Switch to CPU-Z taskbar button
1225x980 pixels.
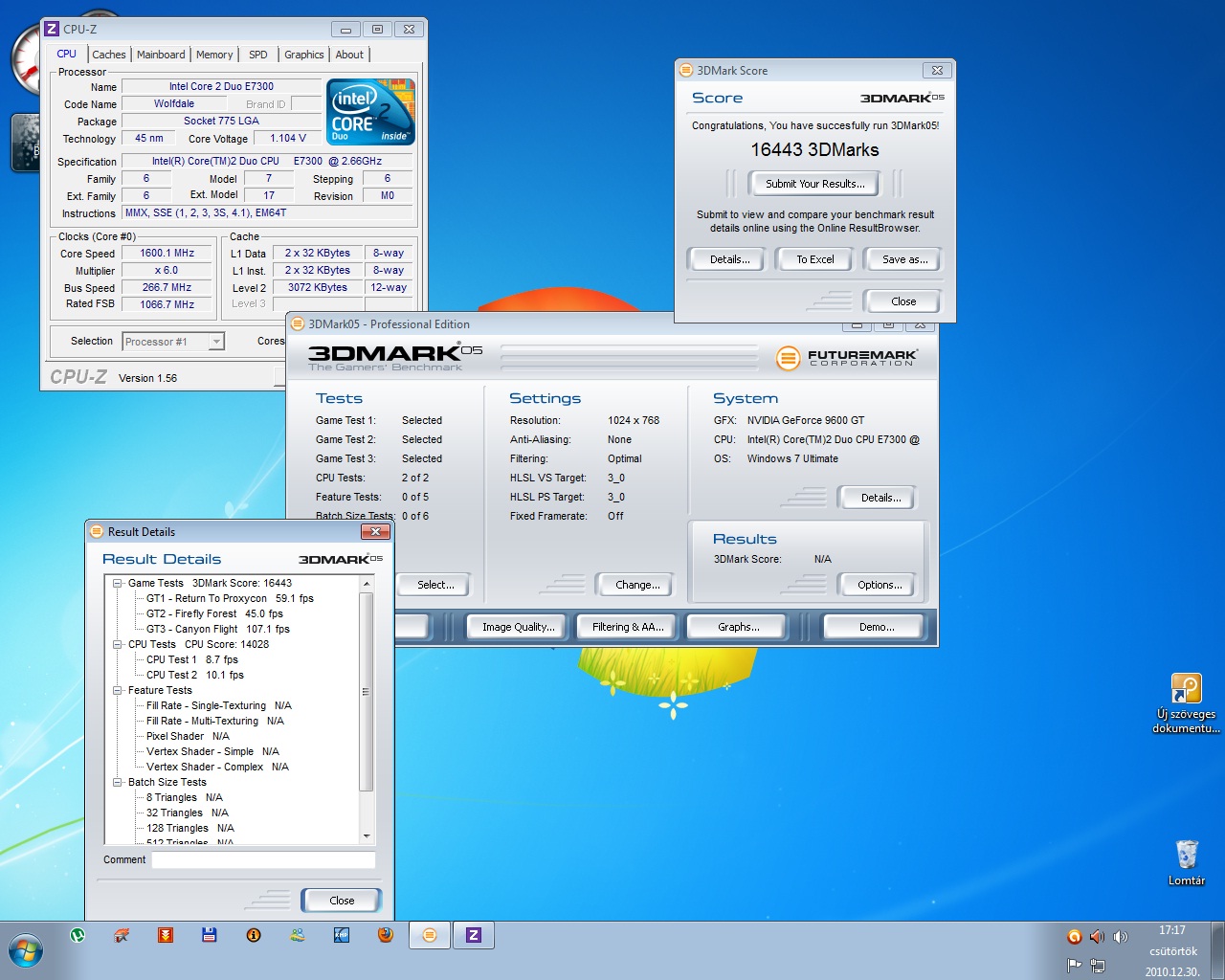474,935
